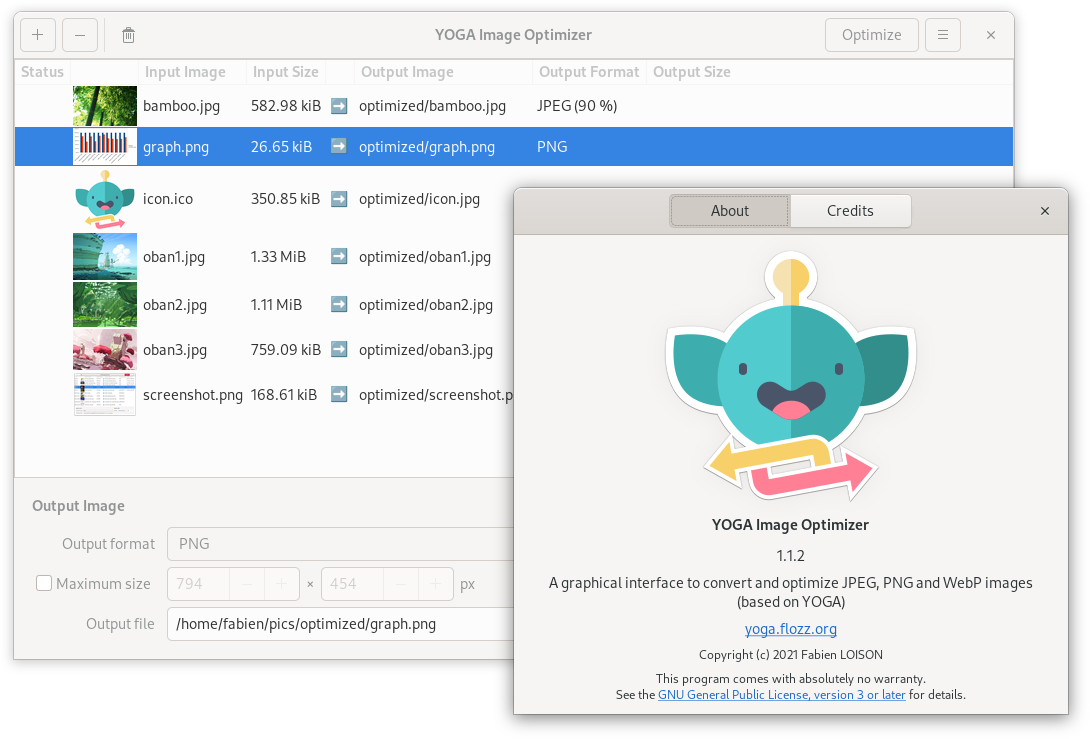Open the GNU General Public License link
The height and width of the screenshot is (739, 1090).
[781, 694]
